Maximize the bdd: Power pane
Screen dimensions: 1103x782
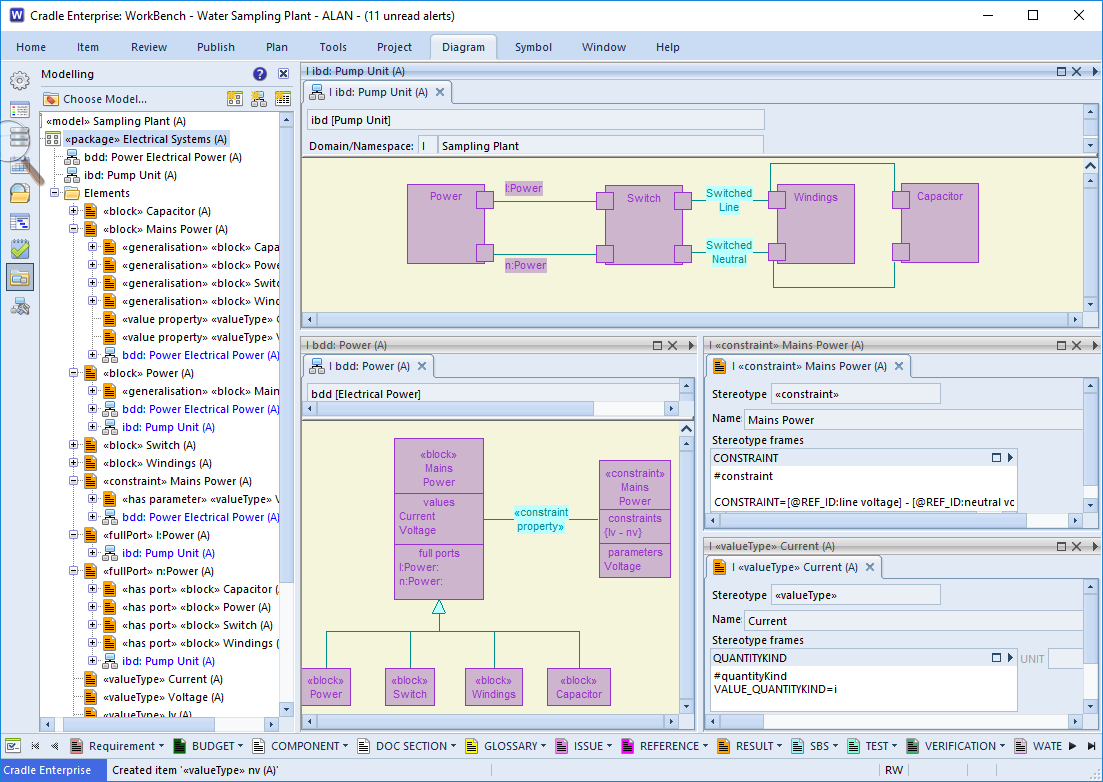657,345
